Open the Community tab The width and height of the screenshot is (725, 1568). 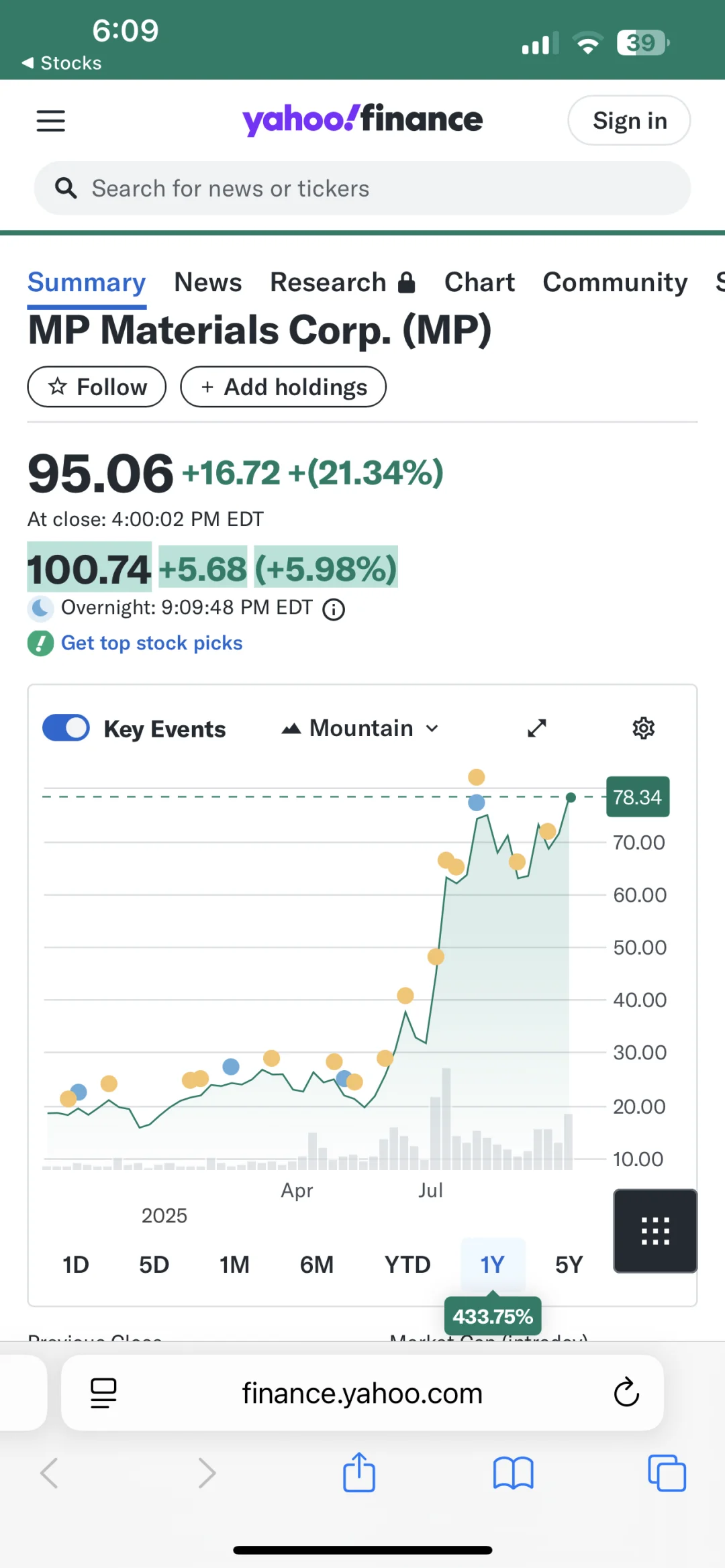(x=615, y=282)
